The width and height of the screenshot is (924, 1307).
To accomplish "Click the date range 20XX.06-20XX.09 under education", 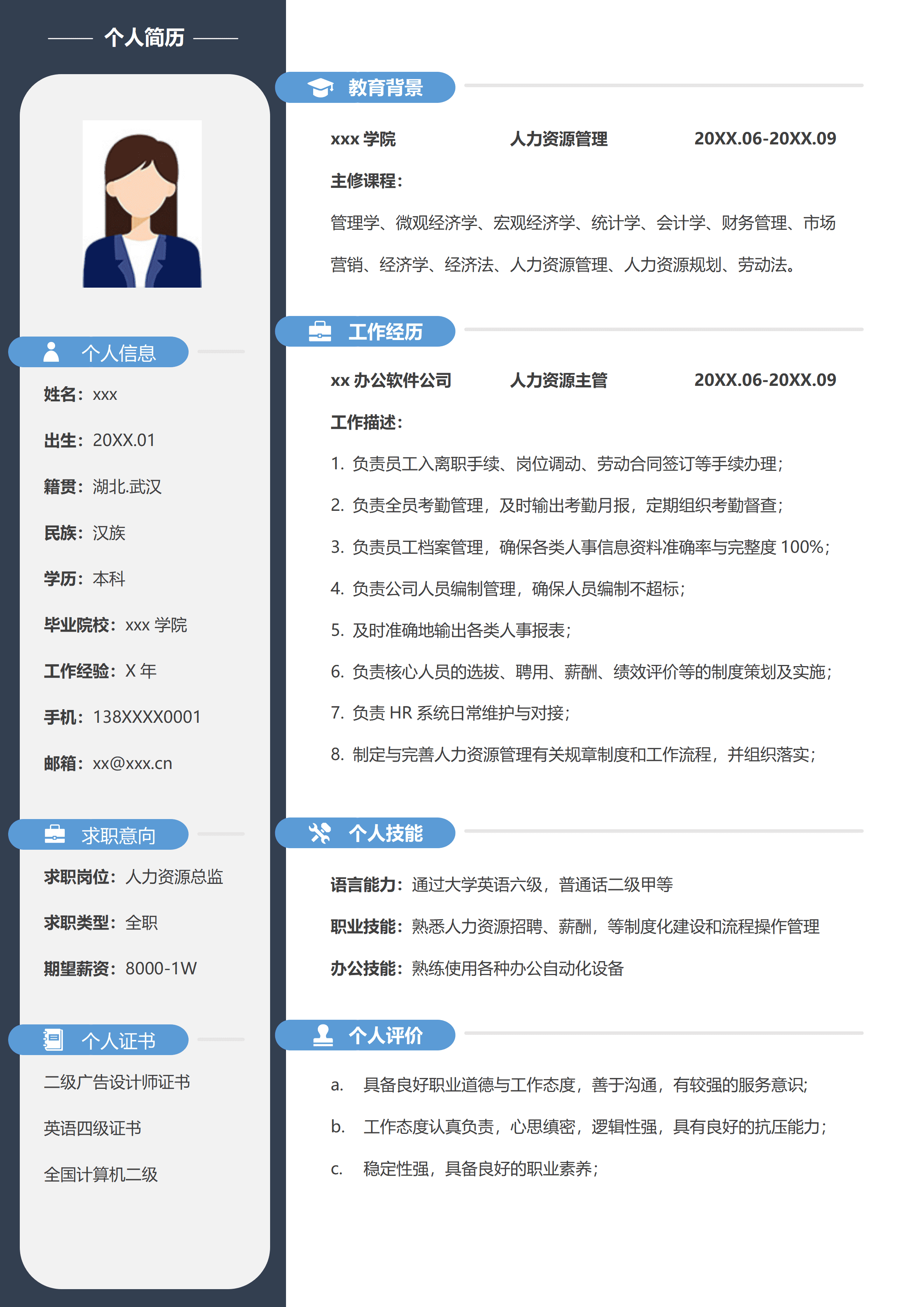I will [x=765, y=139].
